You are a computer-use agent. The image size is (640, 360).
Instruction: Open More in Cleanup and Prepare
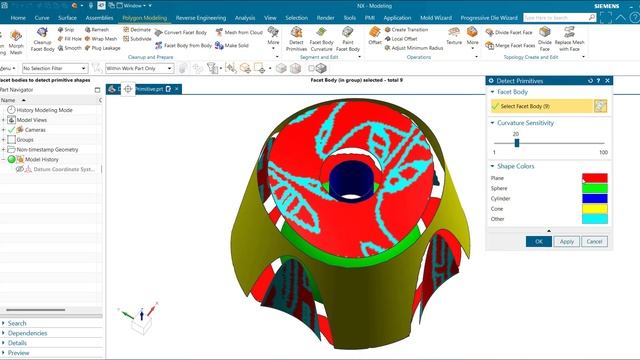273,38
